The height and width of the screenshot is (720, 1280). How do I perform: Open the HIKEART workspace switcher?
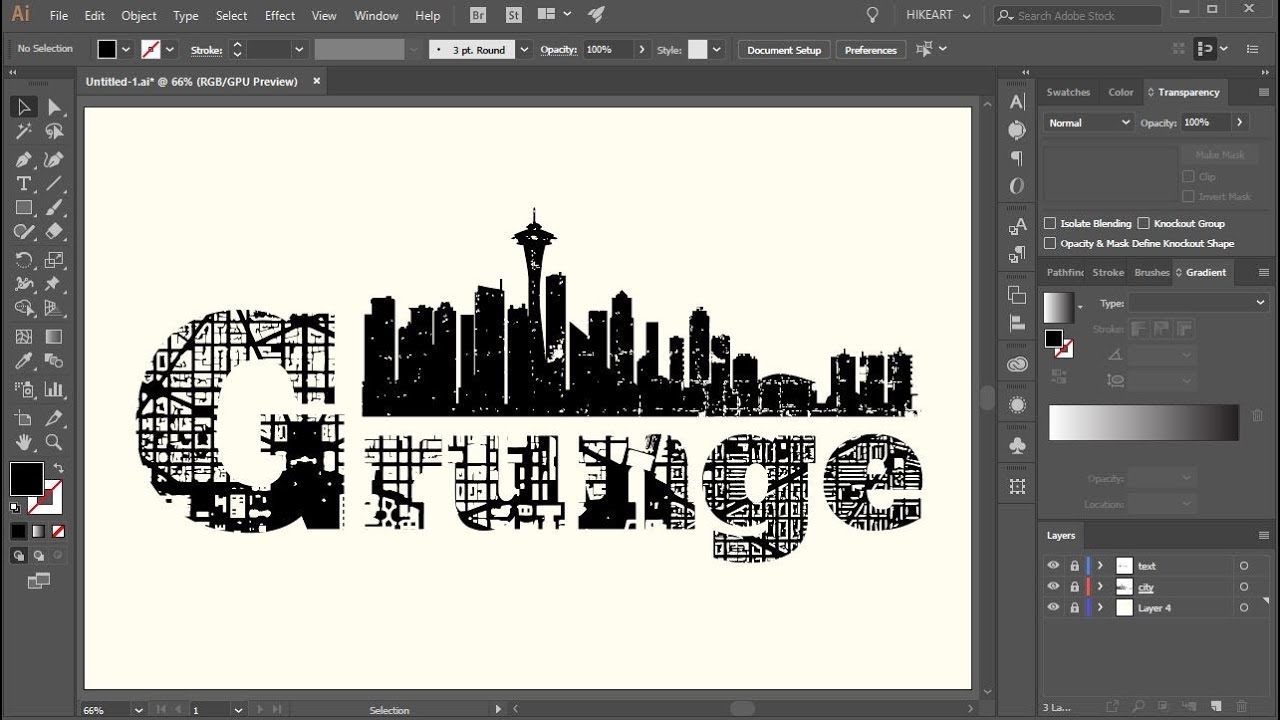[x=937, y=16]
